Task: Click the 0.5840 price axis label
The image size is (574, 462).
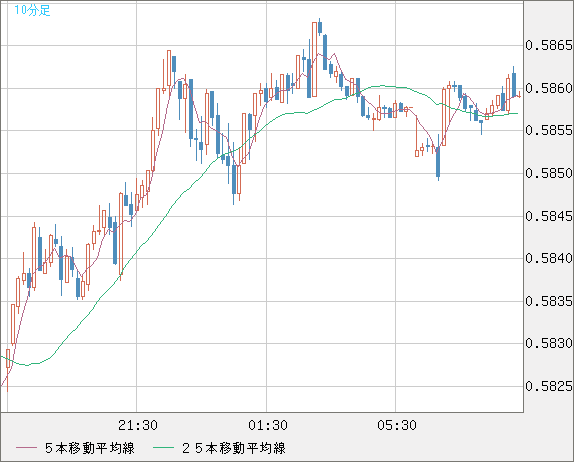Action: 549,258
